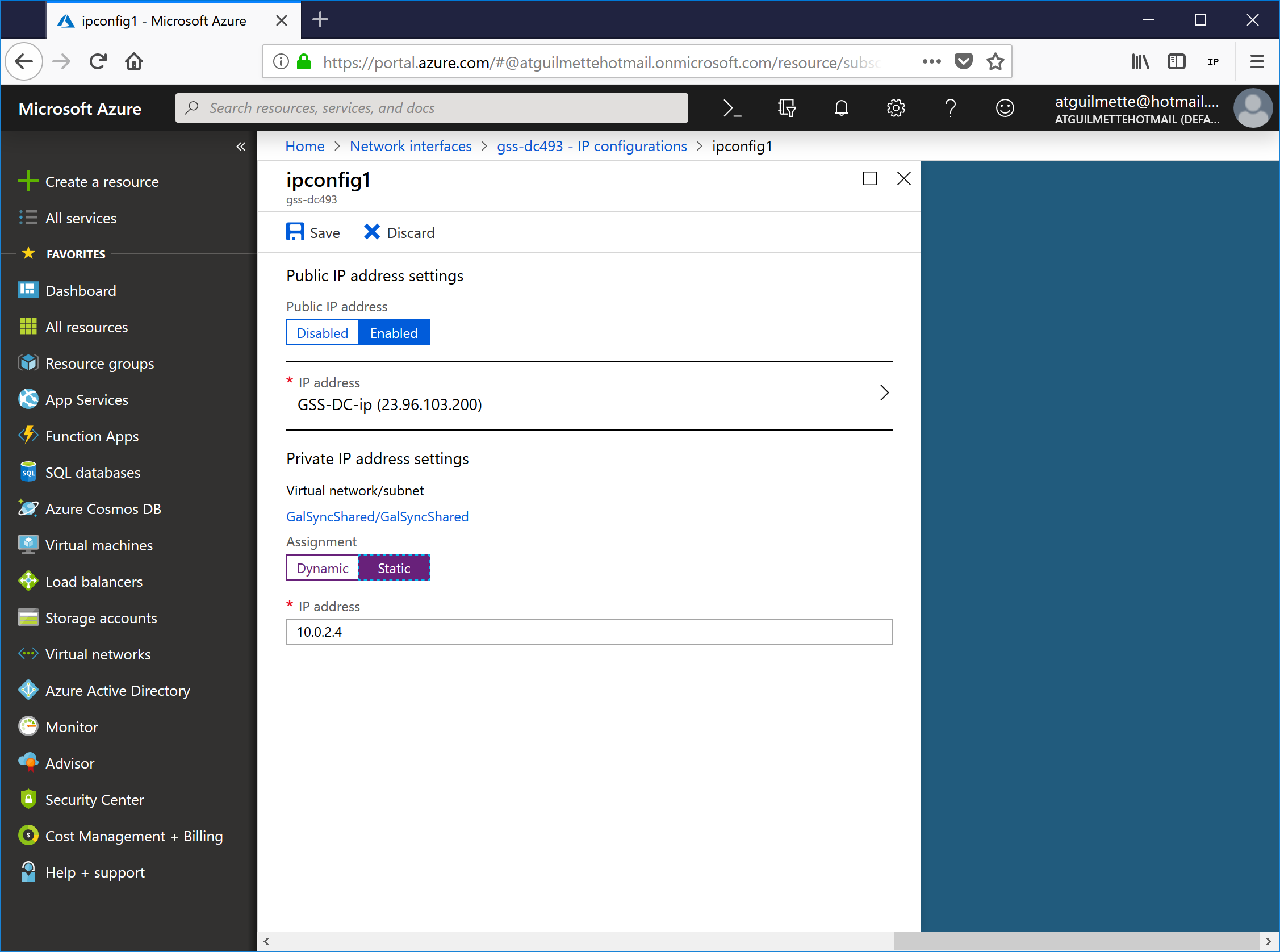Click the notifications bell icon
The image size is (1280, 952).
point(841,108)
